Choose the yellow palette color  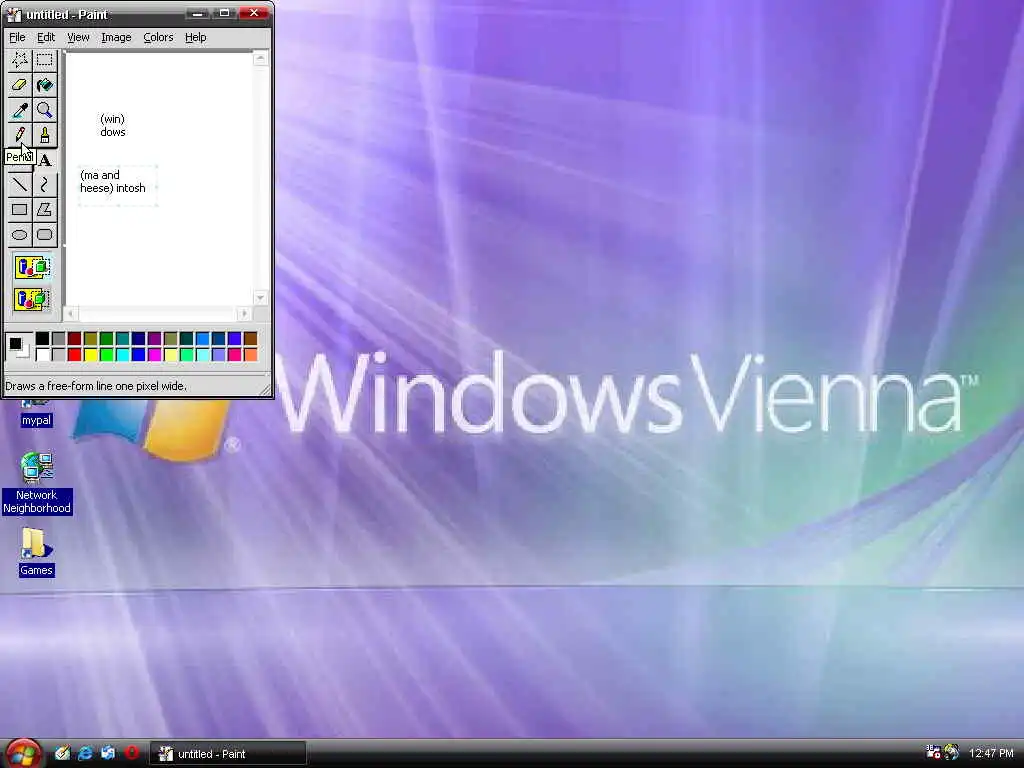coord(90,355)
